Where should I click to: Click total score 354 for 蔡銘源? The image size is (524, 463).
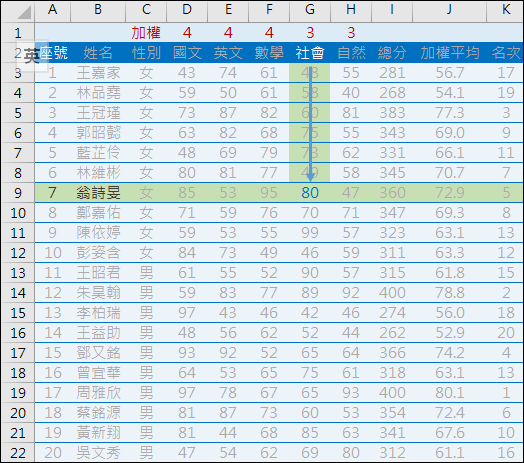pos(392,413)
